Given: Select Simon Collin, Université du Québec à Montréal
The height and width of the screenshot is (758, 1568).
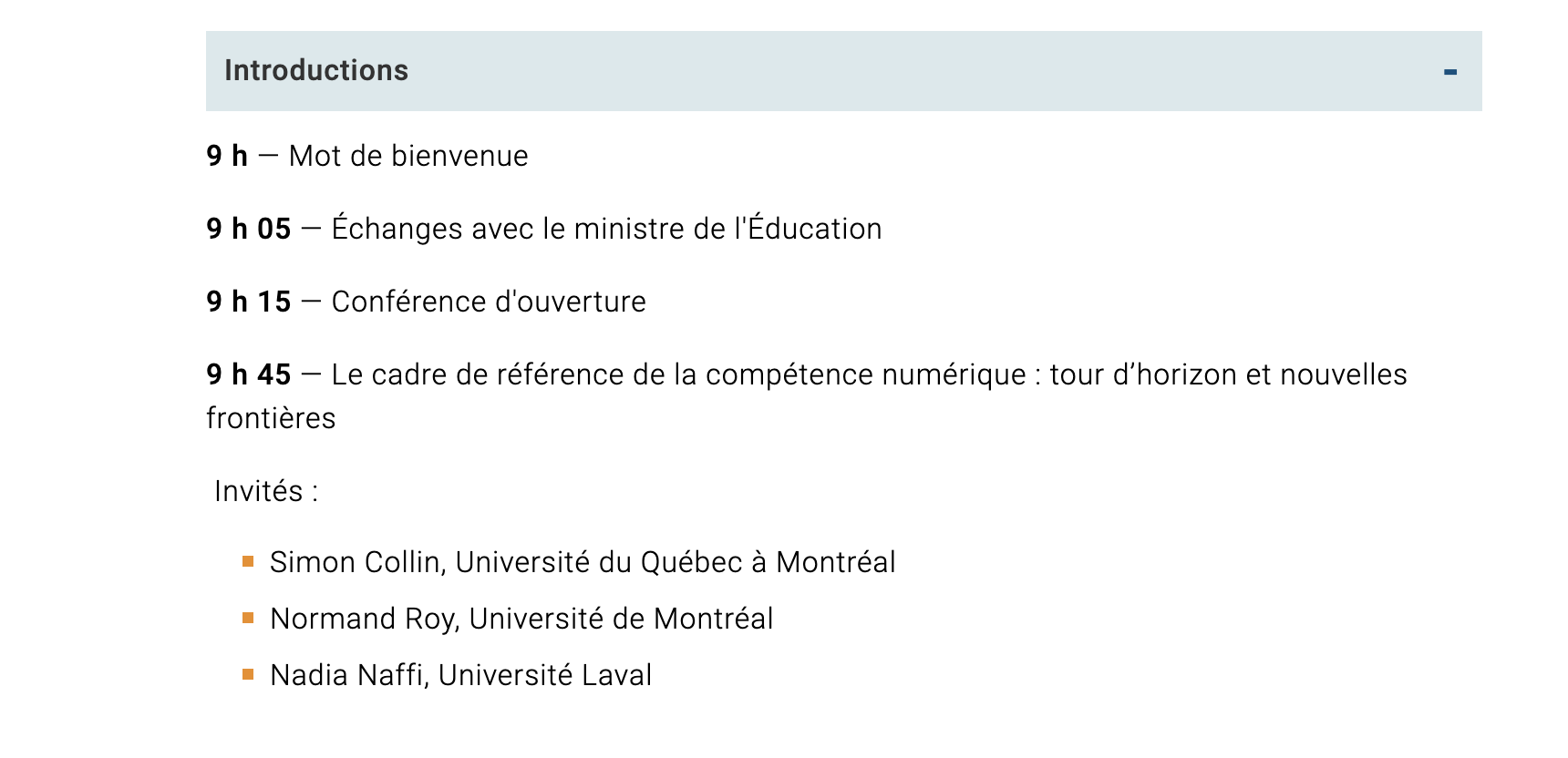Looking at the screenshot, I should click(x=583, y=562).
